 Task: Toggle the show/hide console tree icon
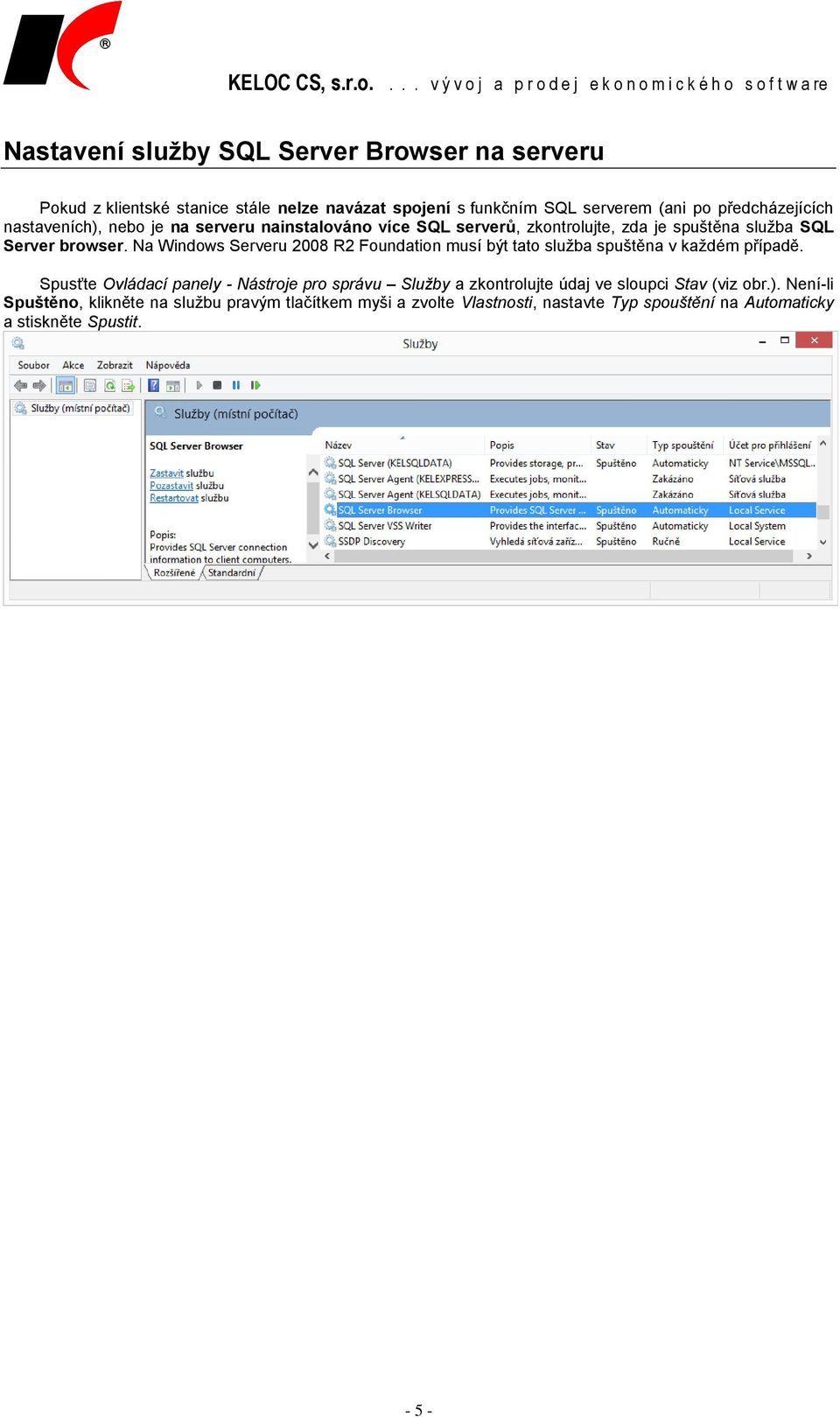click(x=66, y=385)
